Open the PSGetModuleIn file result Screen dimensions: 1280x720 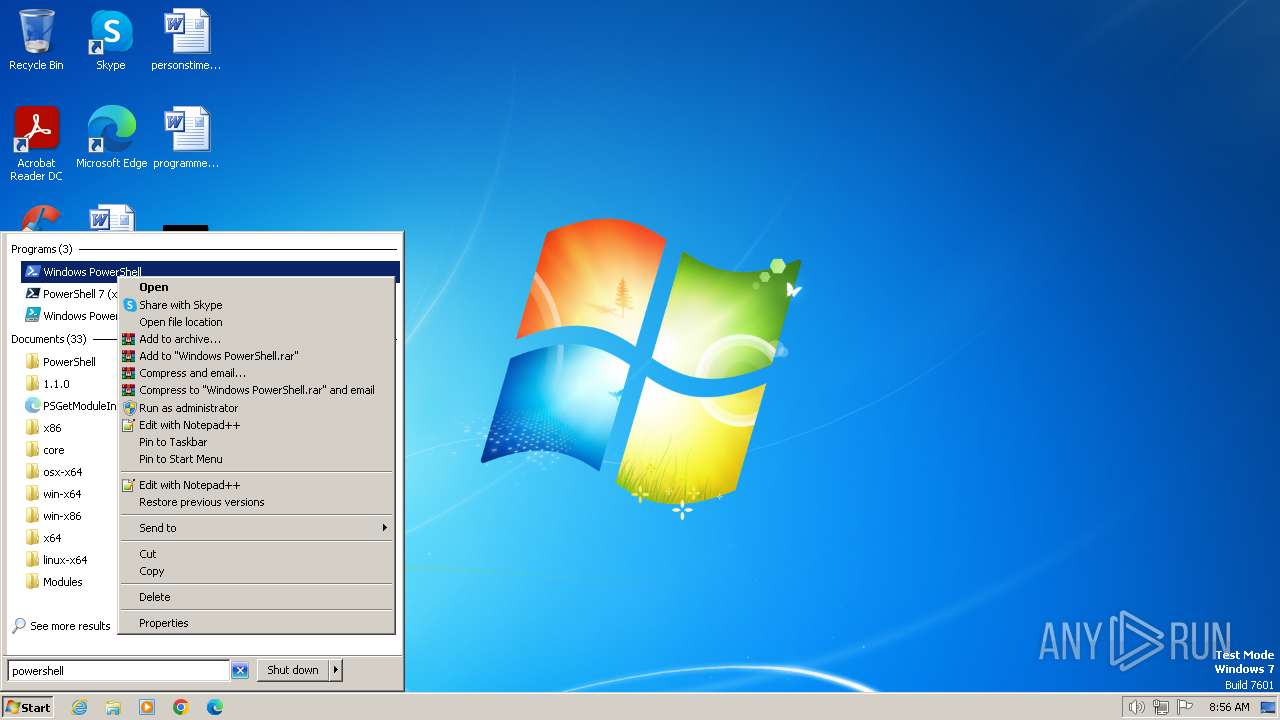point(70,406)
